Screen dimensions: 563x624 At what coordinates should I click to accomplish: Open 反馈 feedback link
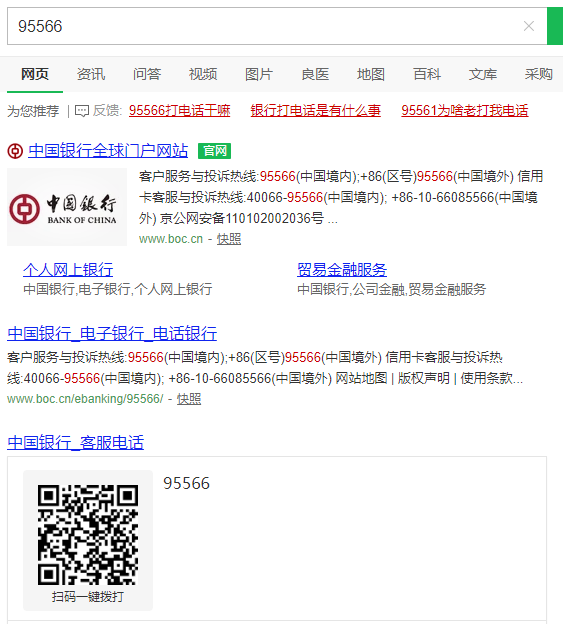coord(107,111)
